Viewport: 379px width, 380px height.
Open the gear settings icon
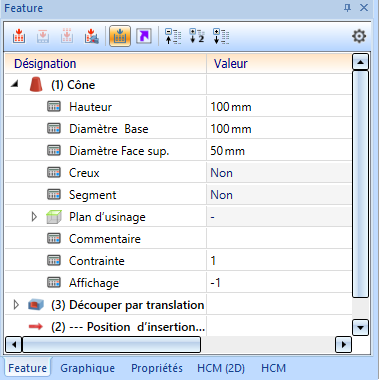coord(359,36)
